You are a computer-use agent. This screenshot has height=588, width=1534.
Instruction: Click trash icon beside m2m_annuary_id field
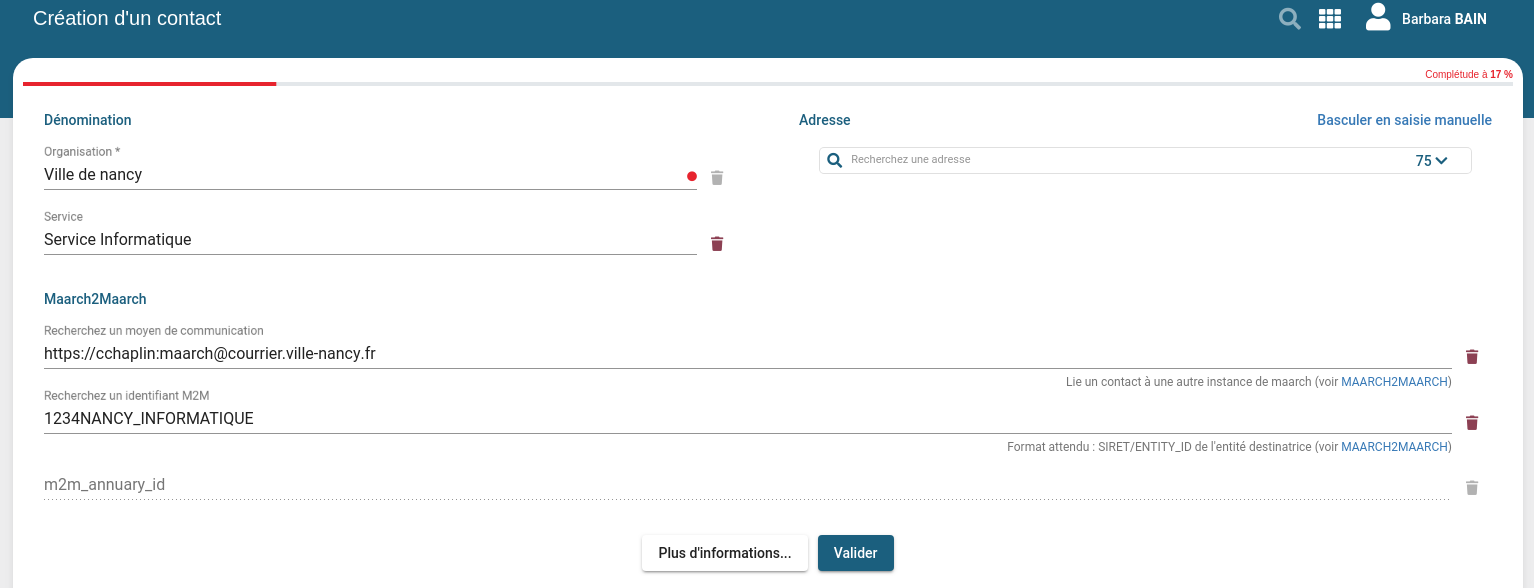point(1472,487)
